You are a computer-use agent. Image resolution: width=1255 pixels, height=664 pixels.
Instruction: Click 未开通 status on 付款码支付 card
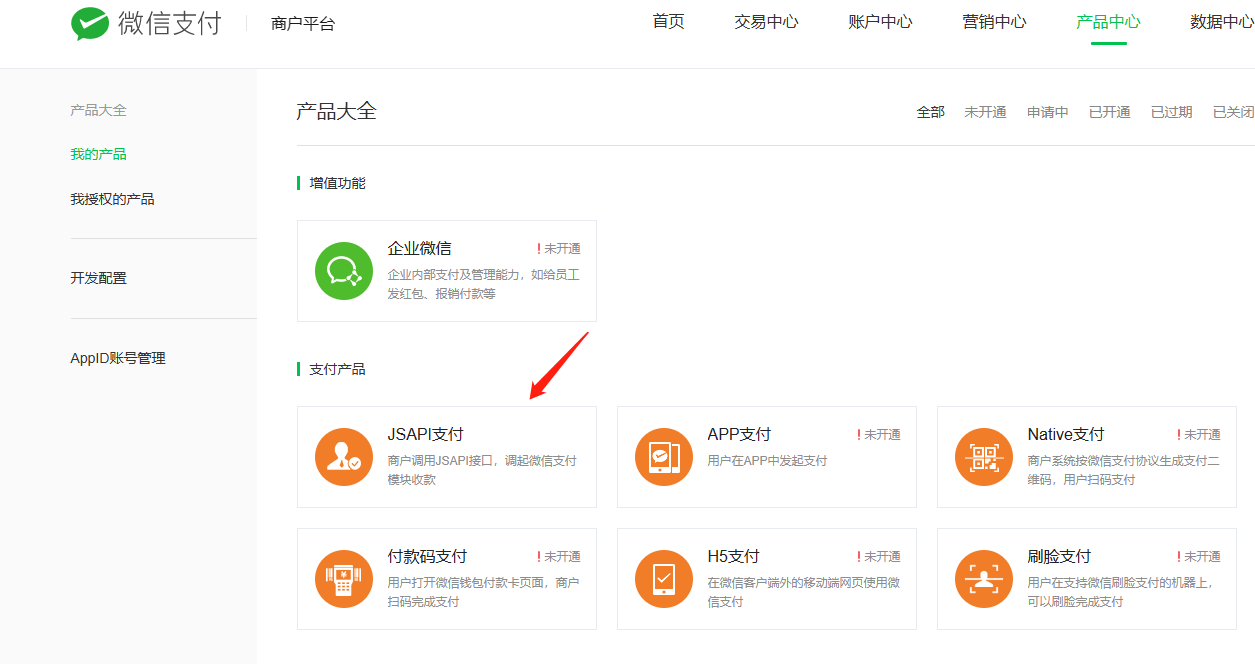[559, 557]
